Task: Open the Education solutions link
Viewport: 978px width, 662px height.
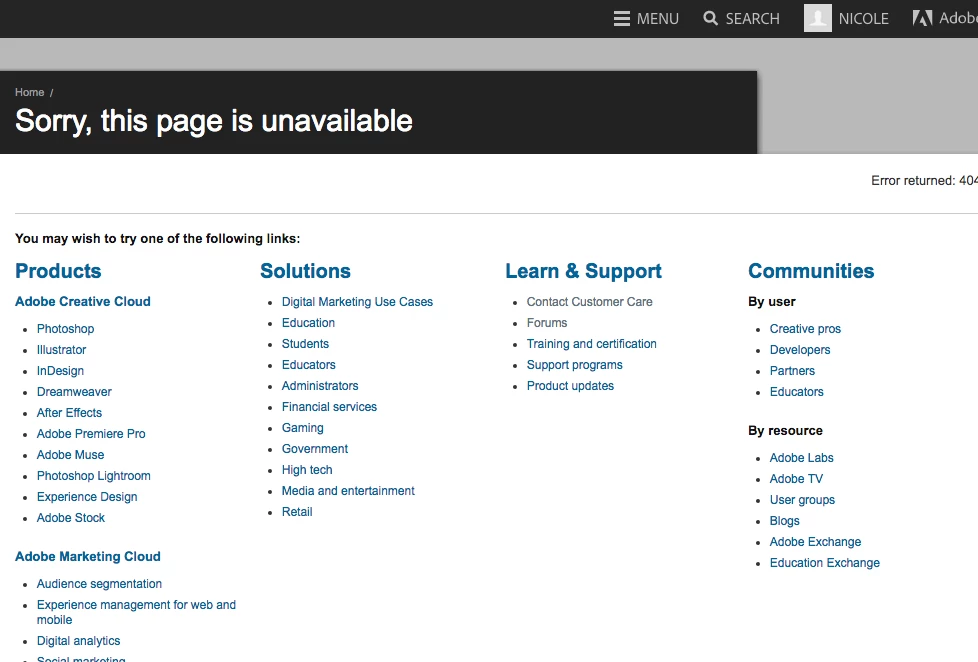Action: (x=308, y=323)
